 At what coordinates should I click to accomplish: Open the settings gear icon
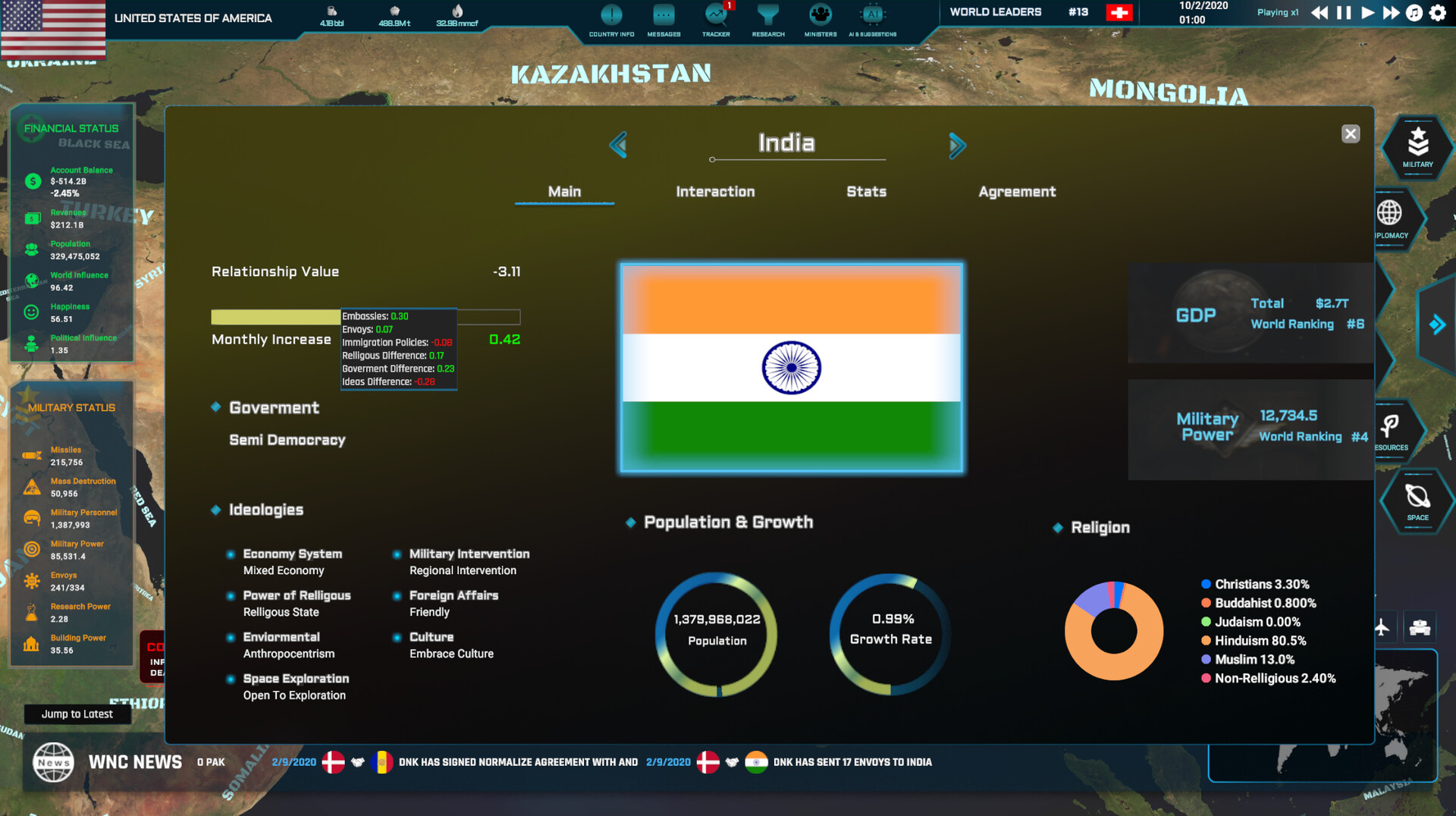coord(1438,13)
